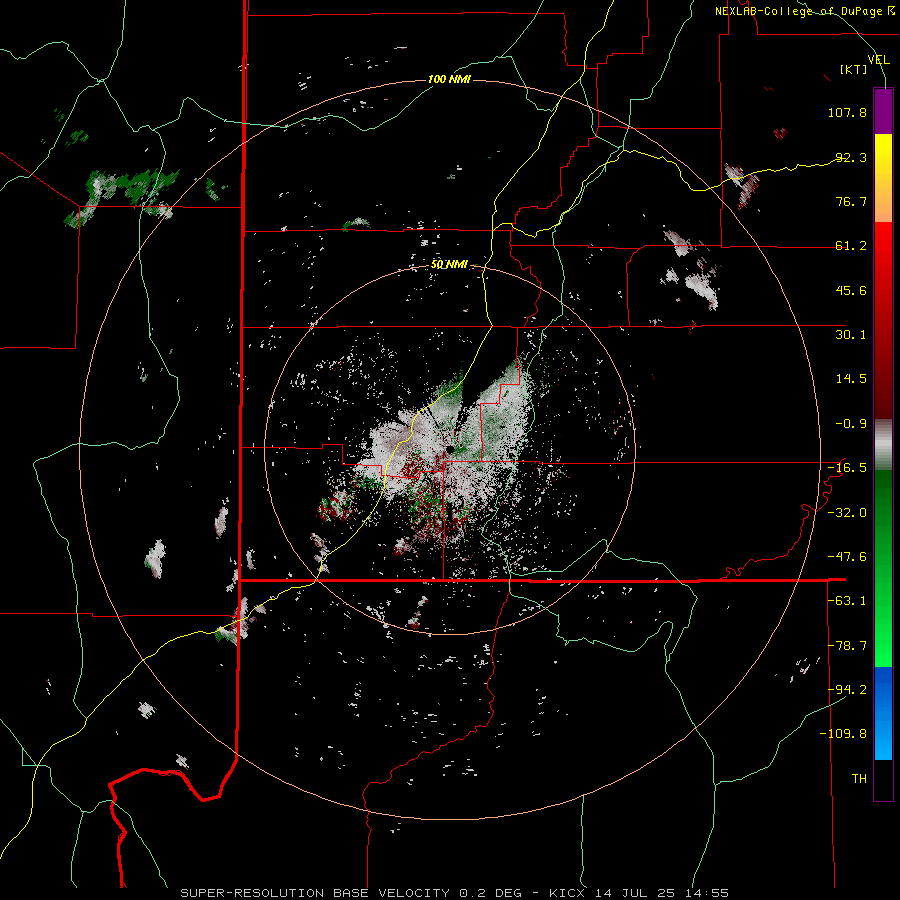Click the 107.8 legend value
The image size is (900, 900).
pyautogui.click(x=847, y=112)
